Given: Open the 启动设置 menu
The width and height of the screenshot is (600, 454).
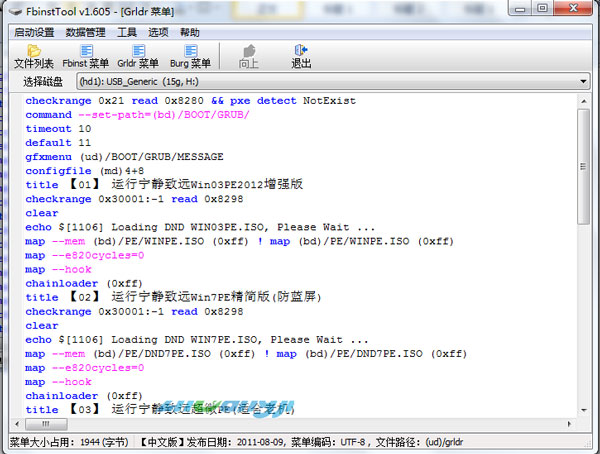Looking at the screenshot, I should [x=34, y=32].
